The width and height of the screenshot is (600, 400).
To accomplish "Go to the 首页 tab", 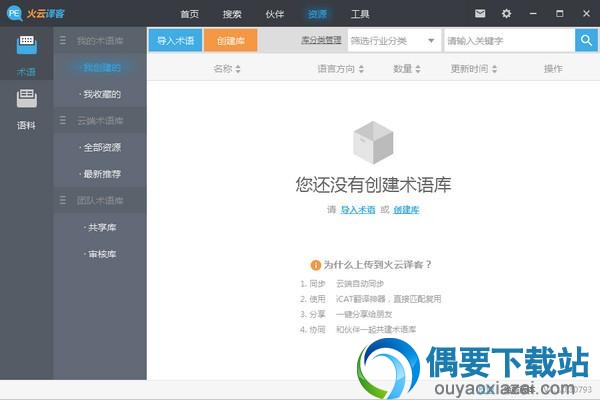I will click(189, 14).
